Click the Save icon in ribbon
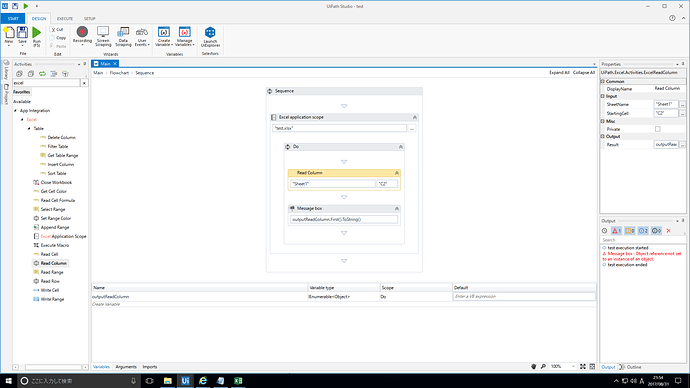Screen dimensions: 690x388 pos(22,33)
